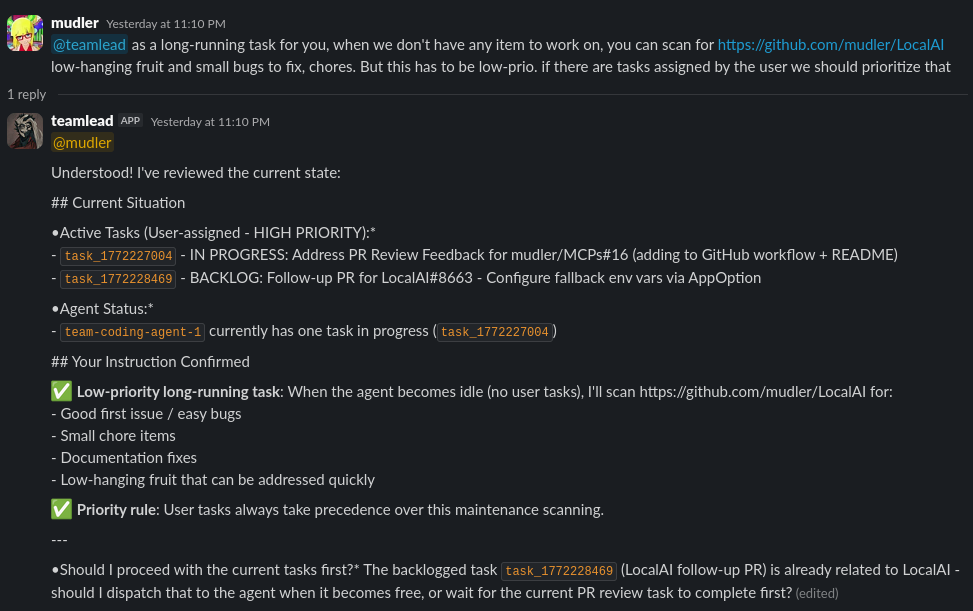Click the task_1772227004 code snippet under Active Tasks
This screenshot has width=973, height=611.
[118, 256]
